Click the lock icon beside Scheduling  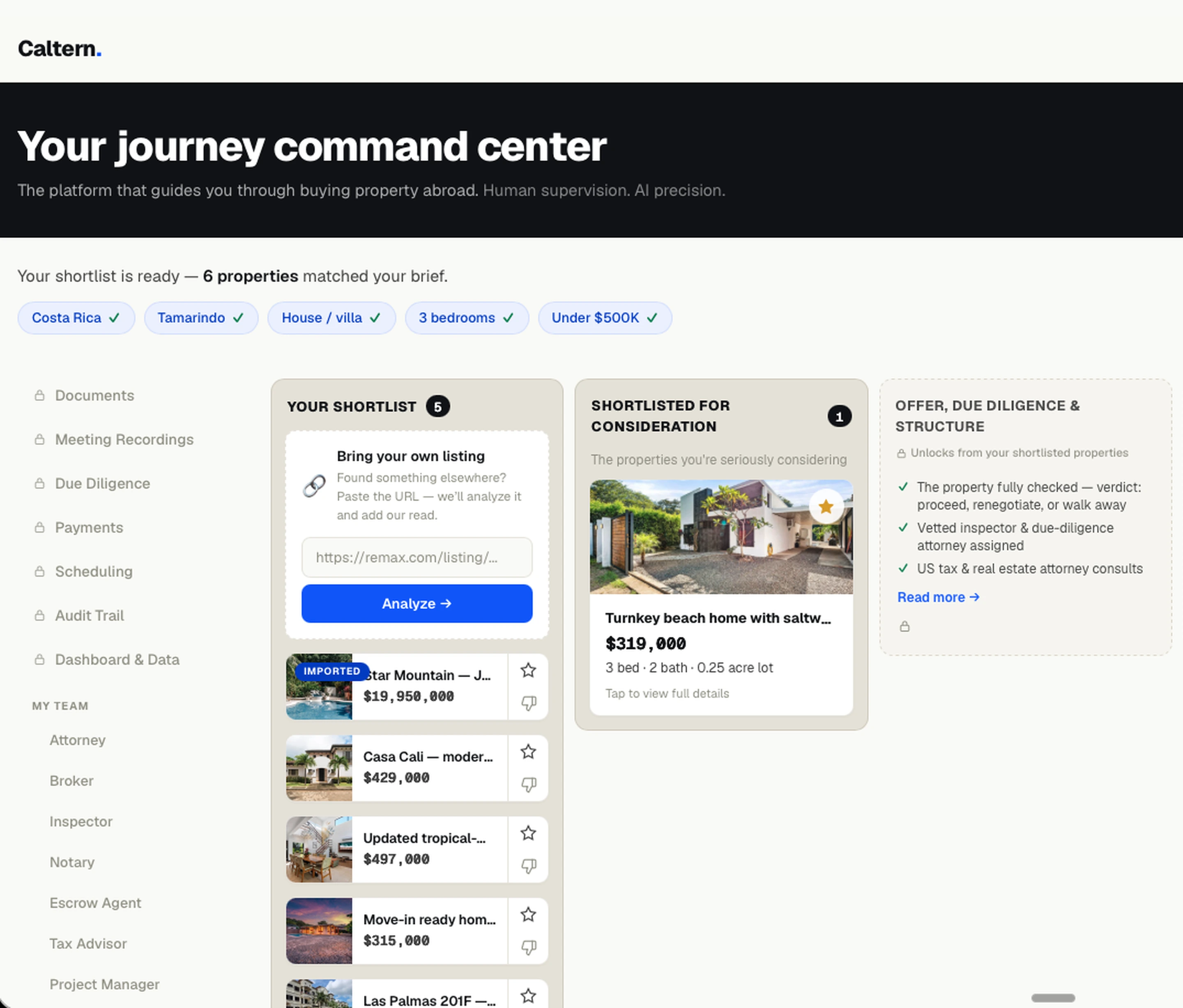pos(39,571)
